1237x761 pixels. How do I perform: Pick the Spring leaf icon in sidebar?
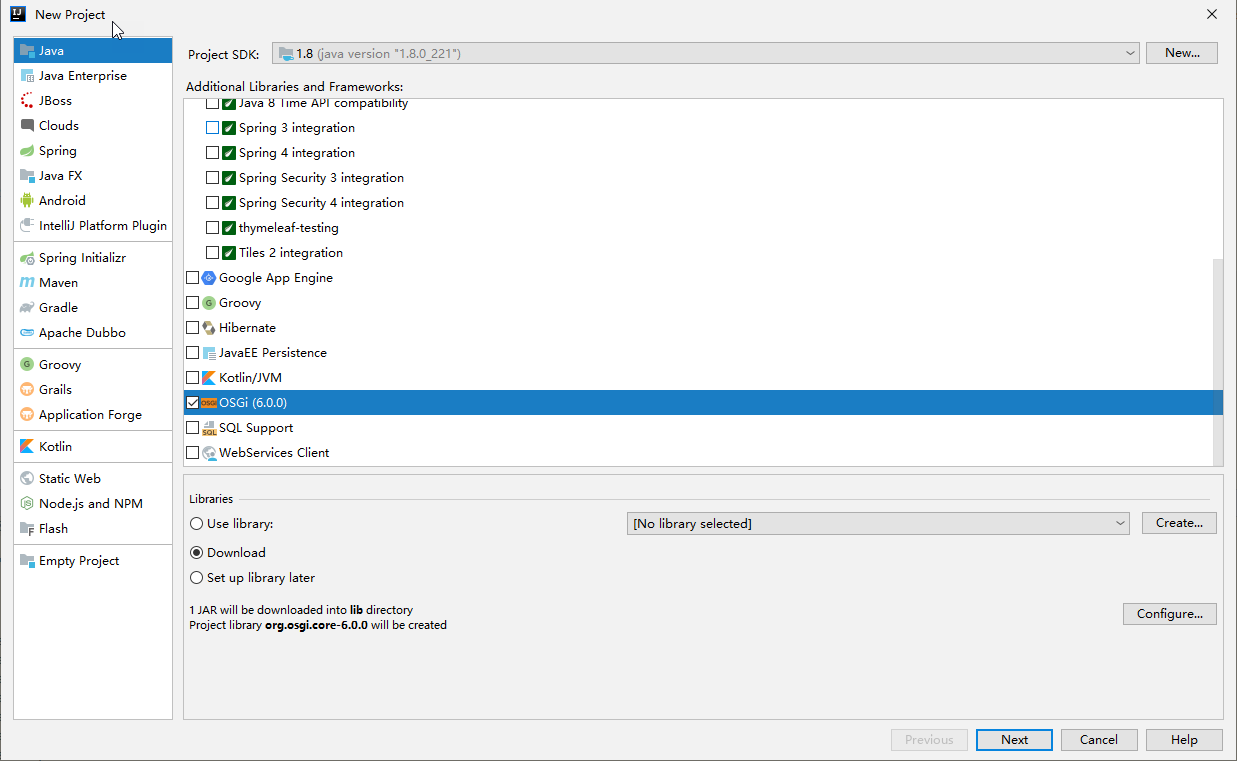[x=27, y=151]
